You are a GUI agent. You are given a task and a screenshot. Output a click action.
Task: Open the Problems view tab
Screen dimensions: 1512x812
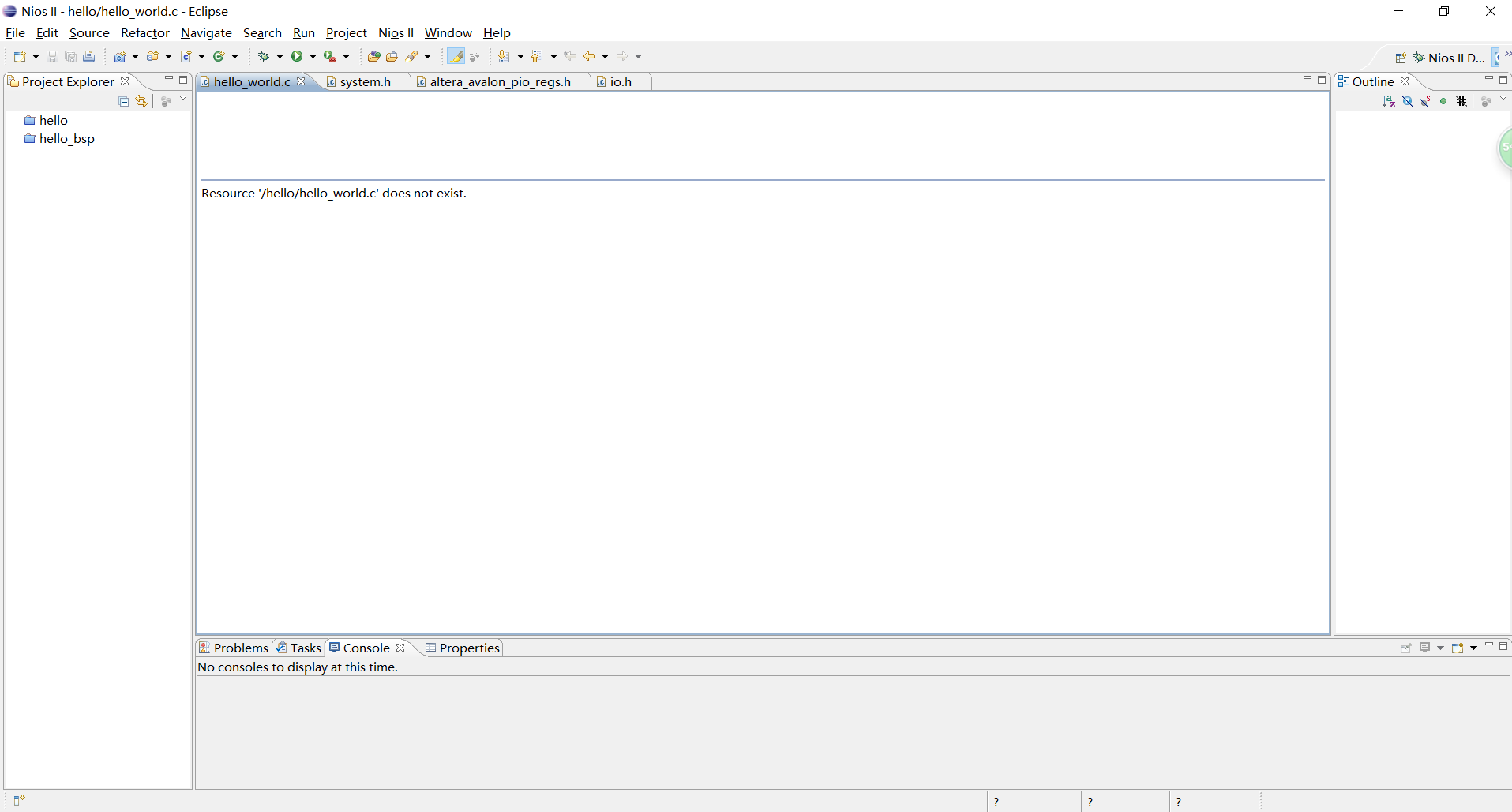234,648
